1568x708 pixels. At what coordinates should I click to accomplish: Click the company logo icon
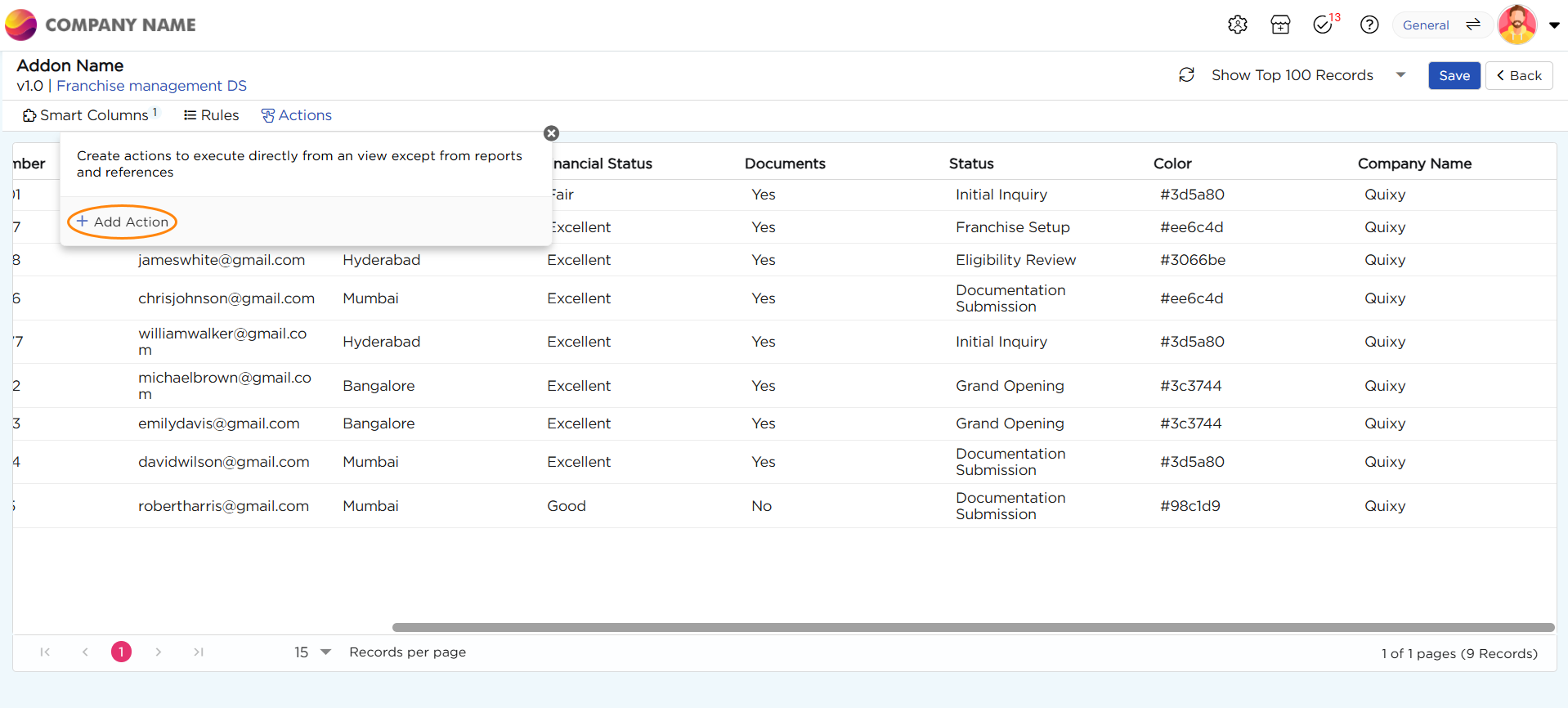(x=21, y=25)
